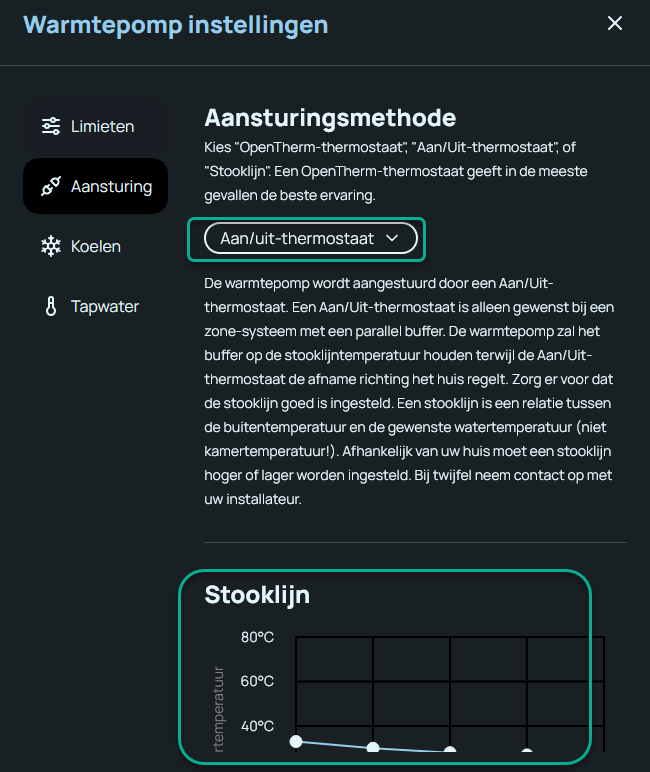Open the Aan/uit-thermostaat dropdown

[x=298, y=238]
